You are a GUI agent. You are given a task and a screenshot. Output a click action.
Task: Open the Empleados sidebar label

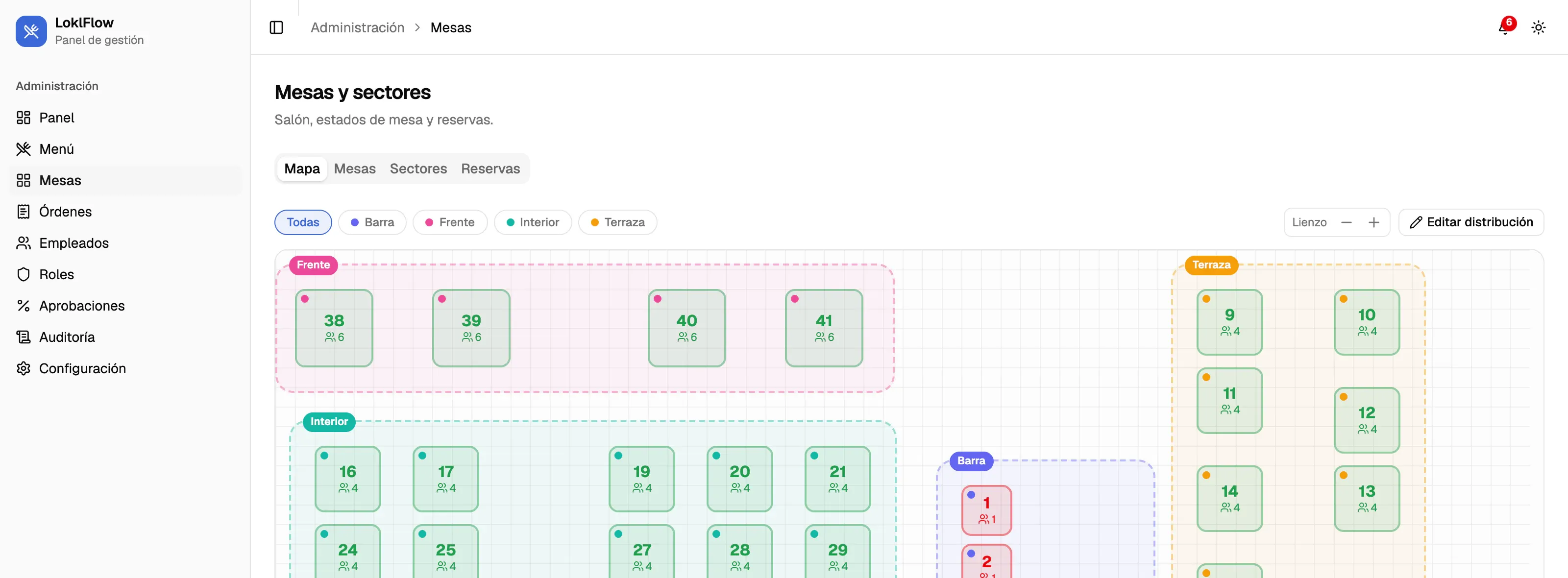tap(74, 243)
